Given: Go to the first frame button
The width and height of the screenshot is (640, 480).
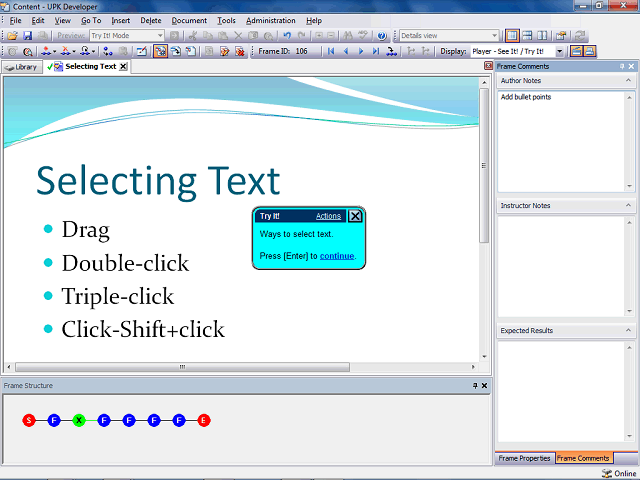Looking at the screenshot, I should coord(331,51).
